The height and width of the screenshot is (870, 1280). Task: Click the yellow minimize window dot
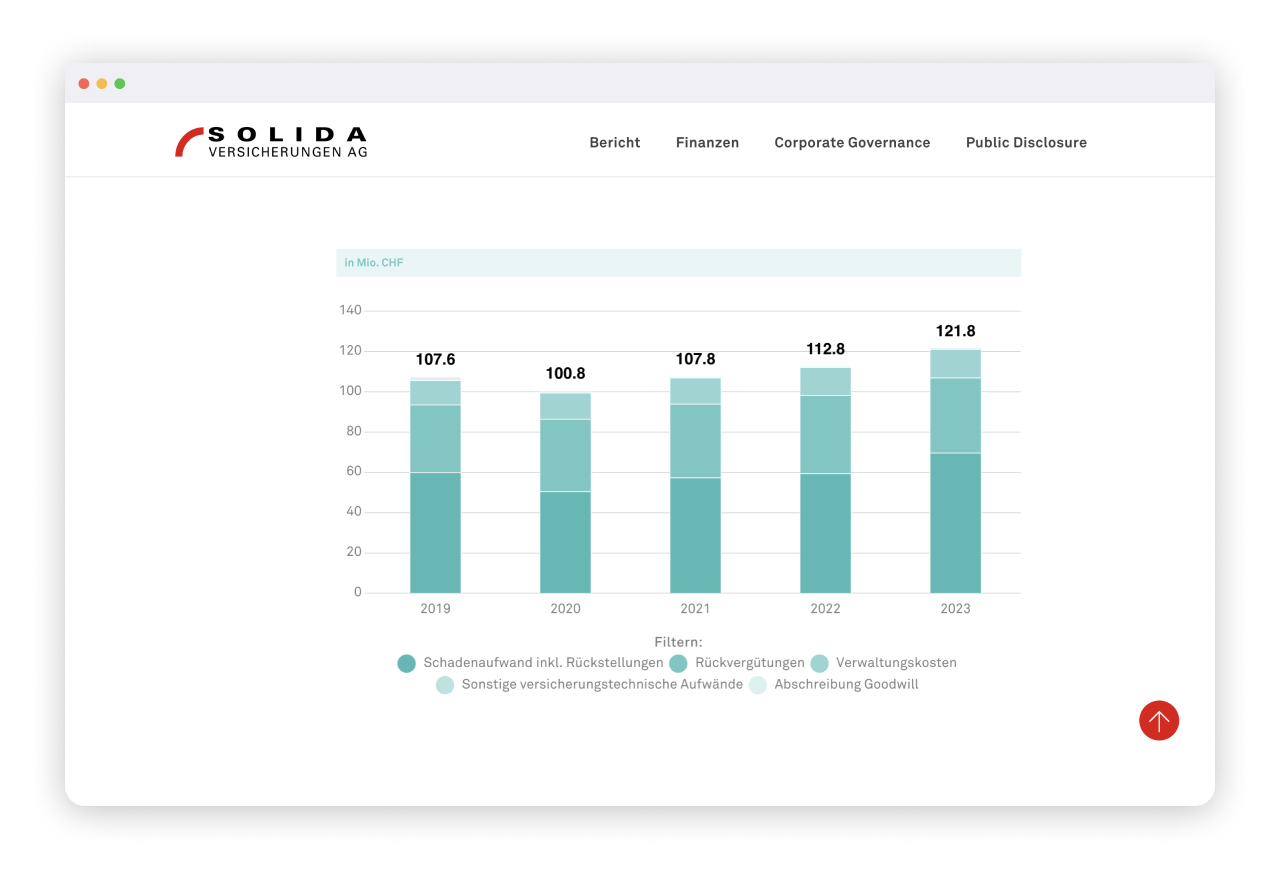pos(102,84)
